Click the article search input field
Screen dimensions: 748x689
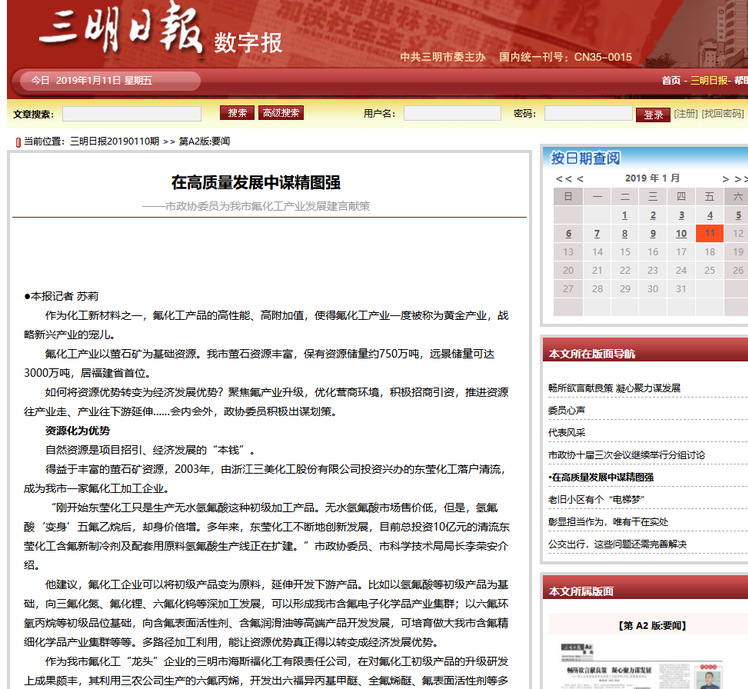pos(132,114)
